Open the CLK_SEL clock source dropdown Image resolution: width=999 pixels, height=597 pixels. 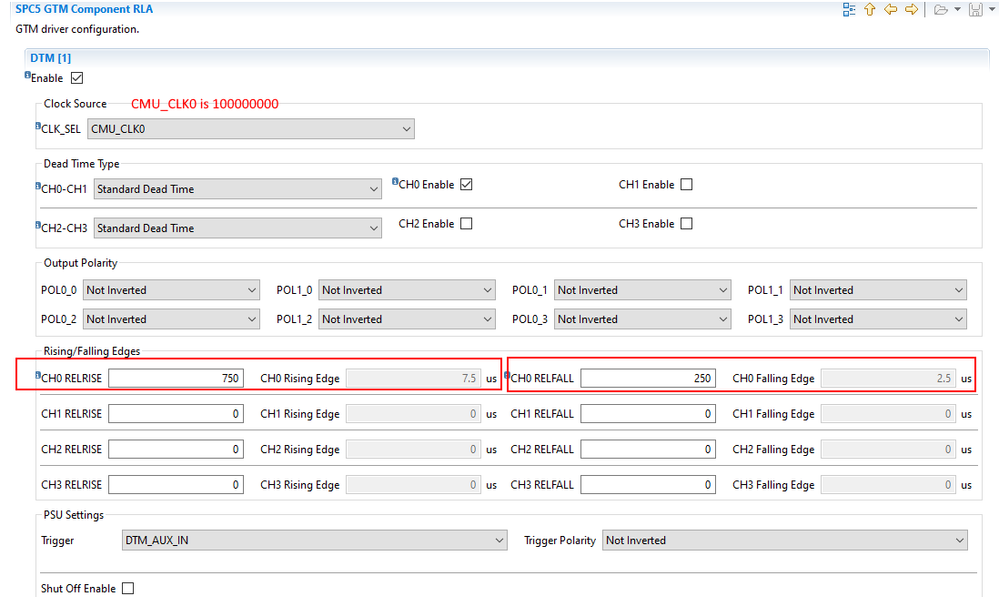pos(251,129)
